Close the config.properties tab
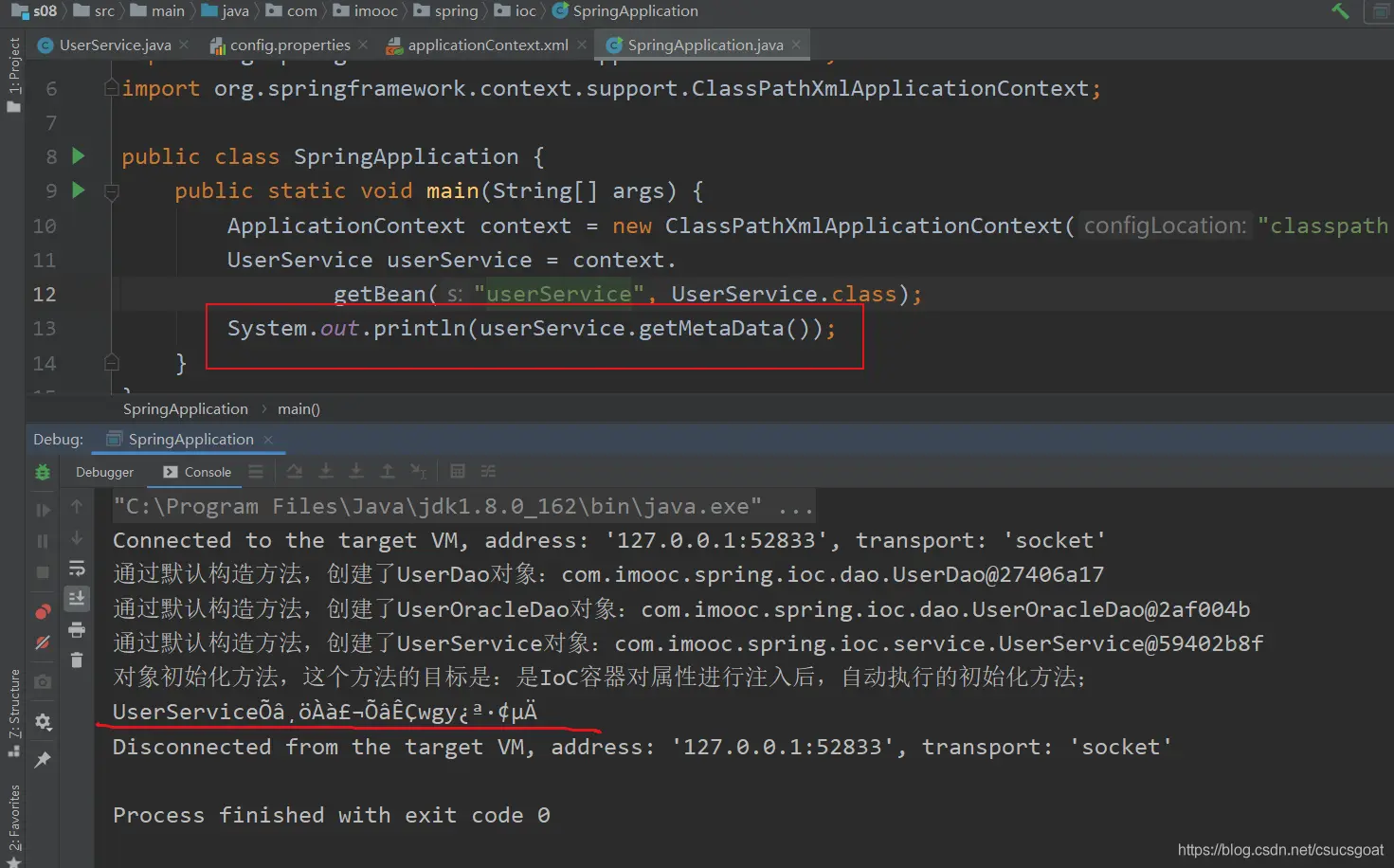 364,45
